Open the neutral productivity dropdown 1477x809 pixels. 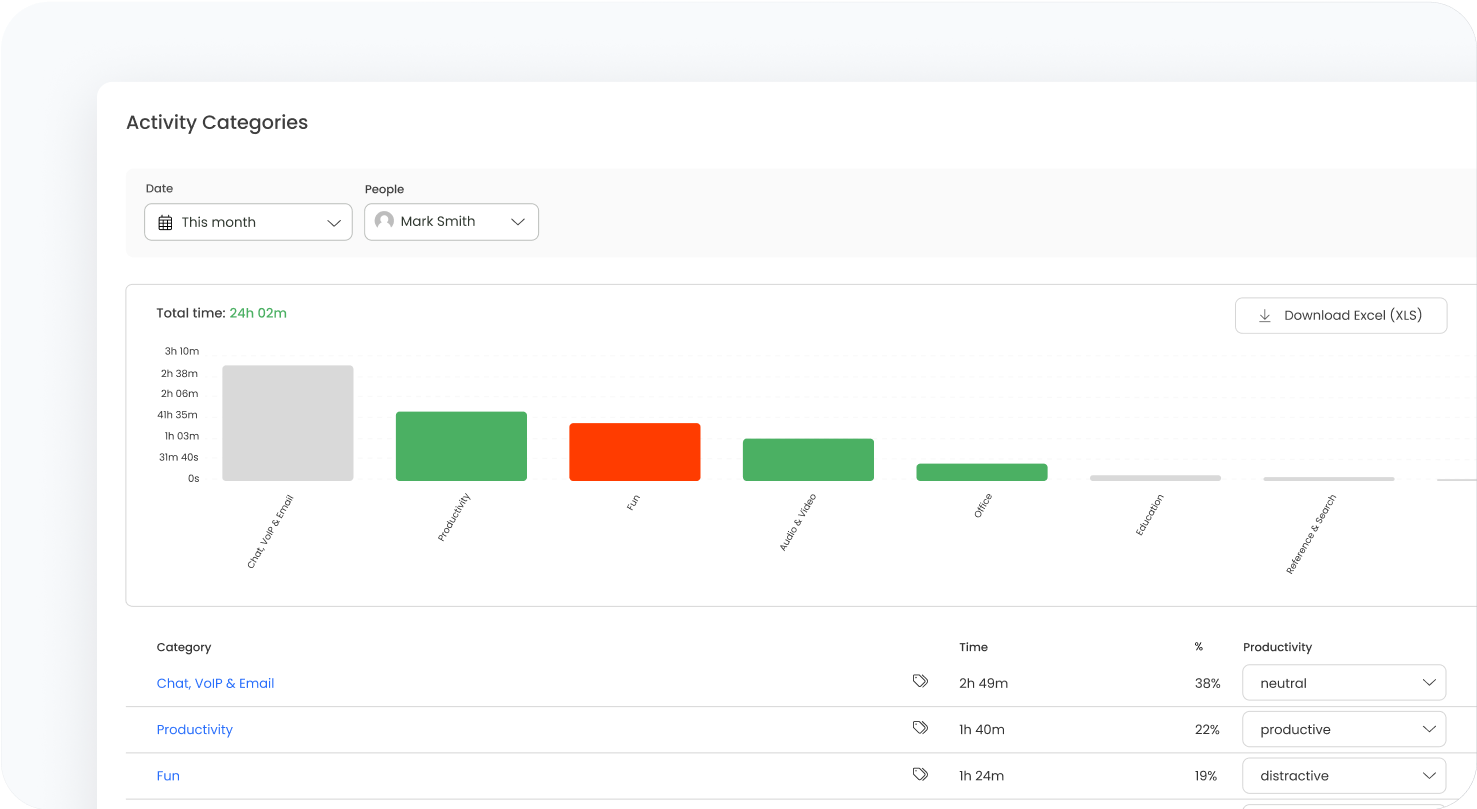[1344, 683]
